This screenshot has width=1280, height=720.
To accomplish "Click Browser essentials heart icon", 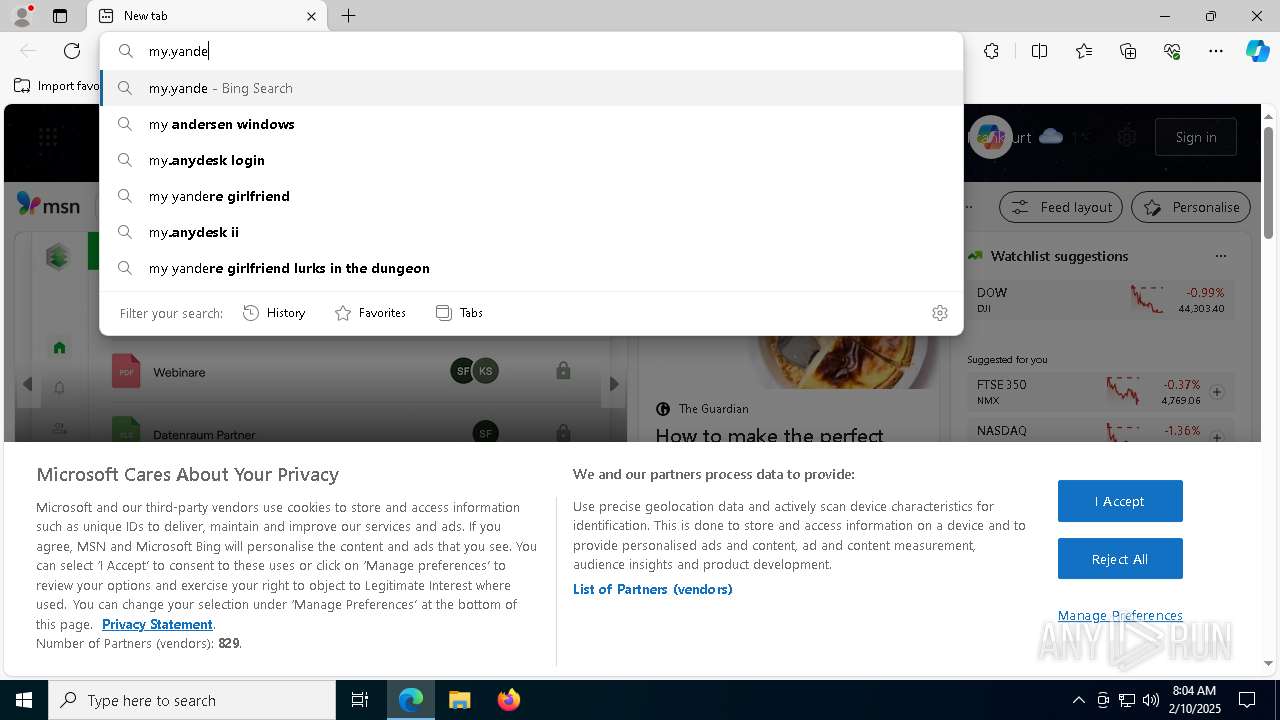I will (x=1172, y=51).
